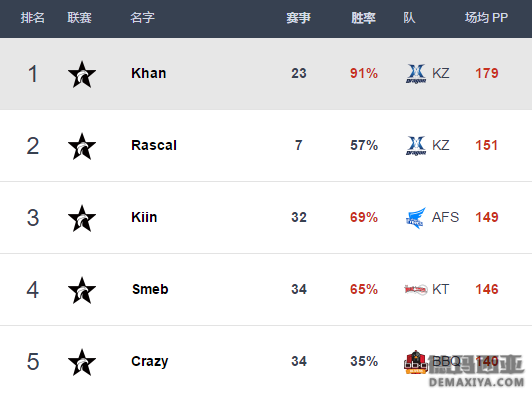Open the Crazy player name link
The height and width of the screenshot is (394, 532).
(150, 361)
